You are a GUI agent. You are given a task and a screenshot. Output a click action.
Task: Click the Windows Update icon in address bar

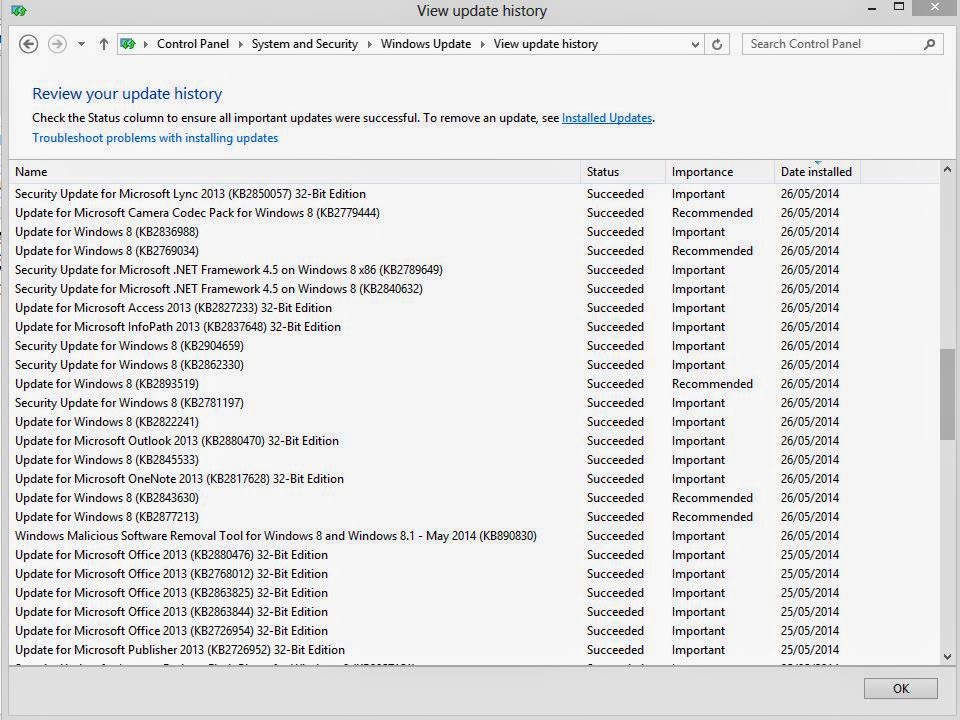click(127, 44)
